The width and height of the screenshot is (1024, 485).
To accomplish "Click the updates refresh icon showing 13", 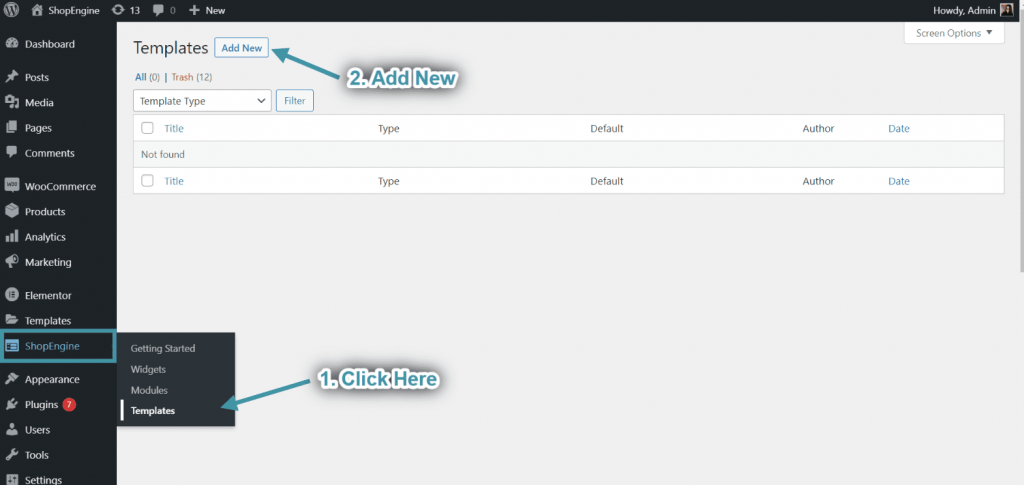I will pyautogui.click(x=118, y=10).
